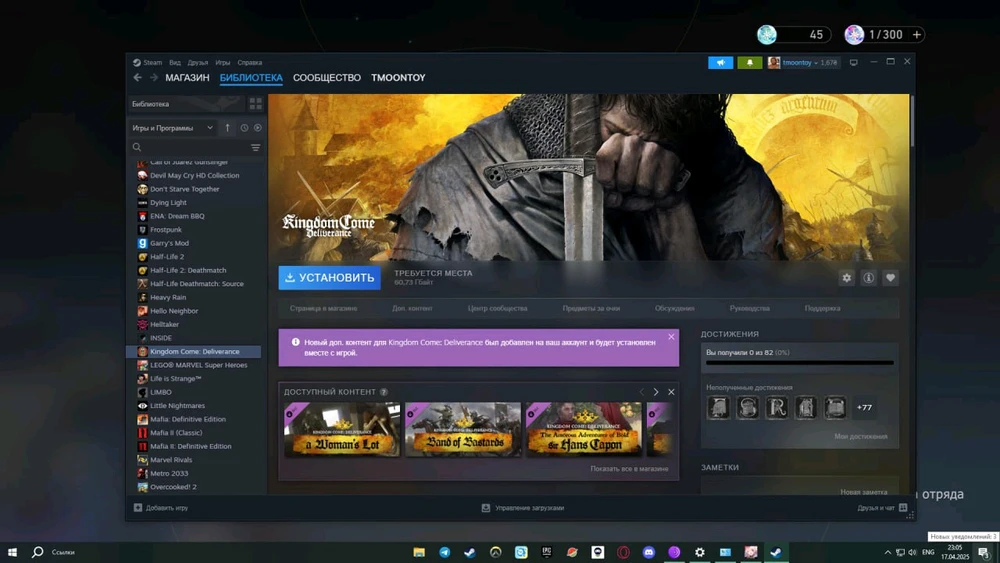This screenshot has height=563, width=1000.
Task: Expand the Игры и Программы dropdown
Action: (x=172, y=128)
